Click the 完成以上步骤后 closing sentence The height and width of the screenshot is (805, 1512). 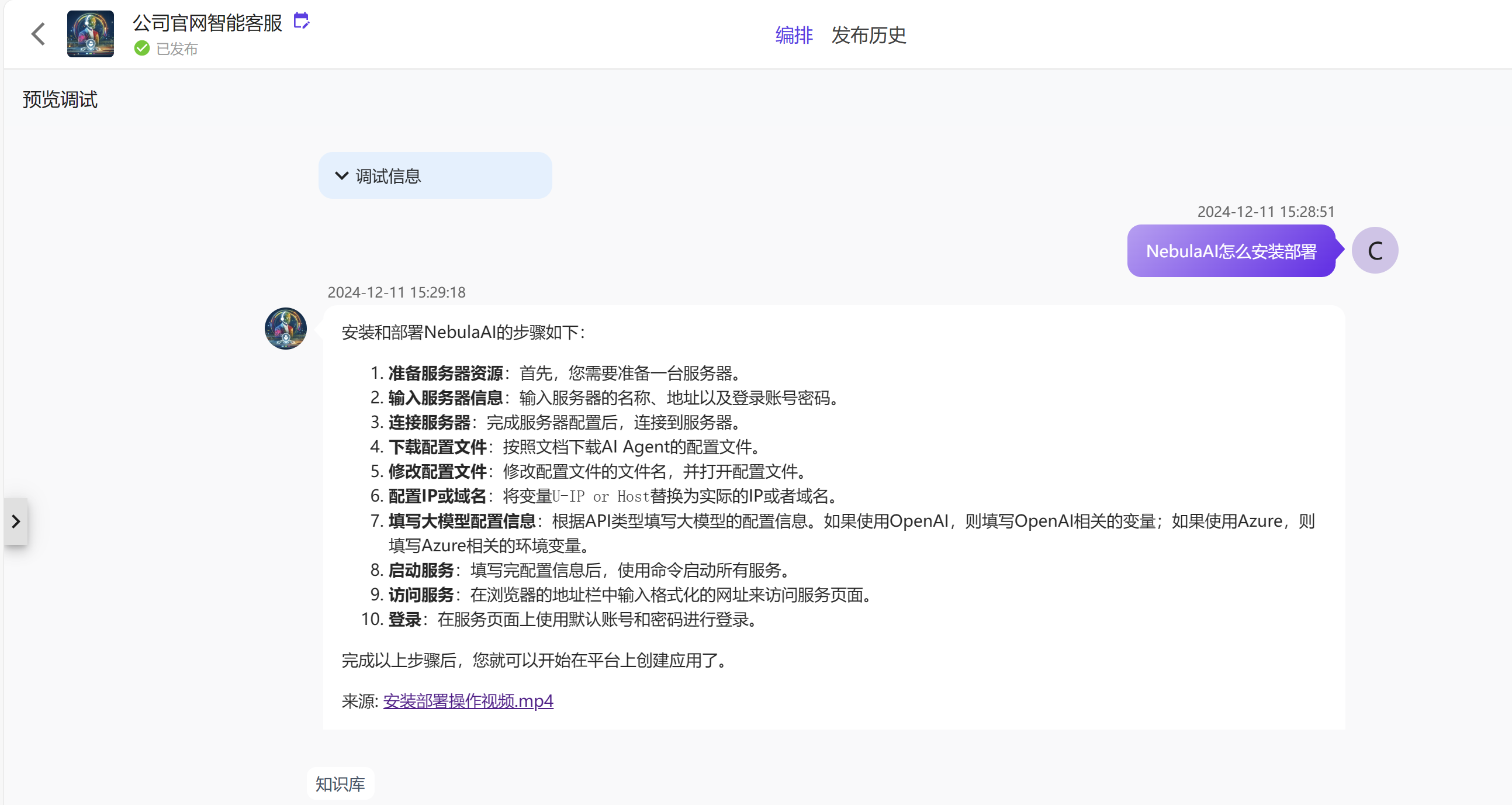535,661
